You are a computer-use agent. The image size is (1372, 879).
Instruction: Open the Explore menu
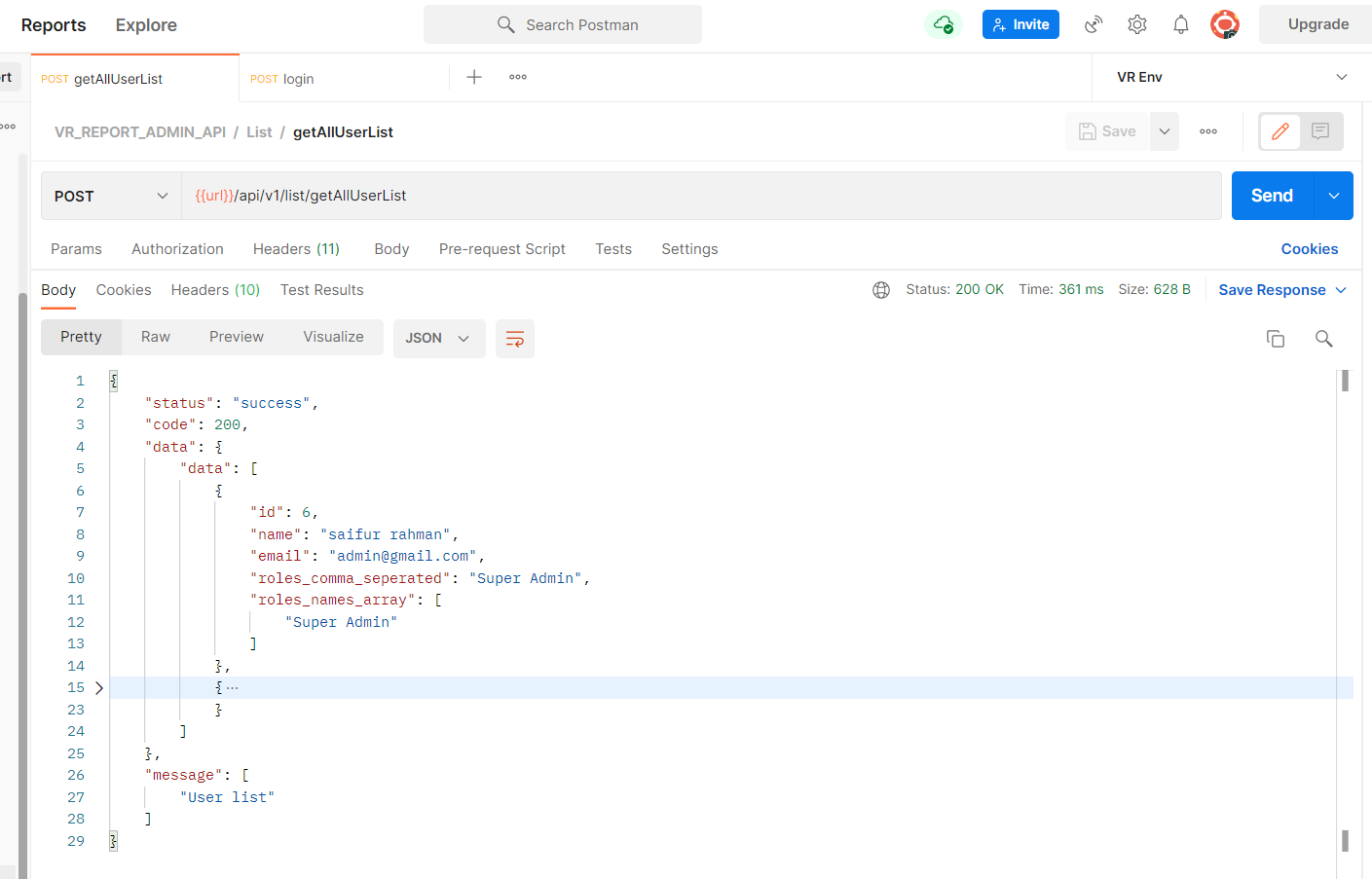146,25
